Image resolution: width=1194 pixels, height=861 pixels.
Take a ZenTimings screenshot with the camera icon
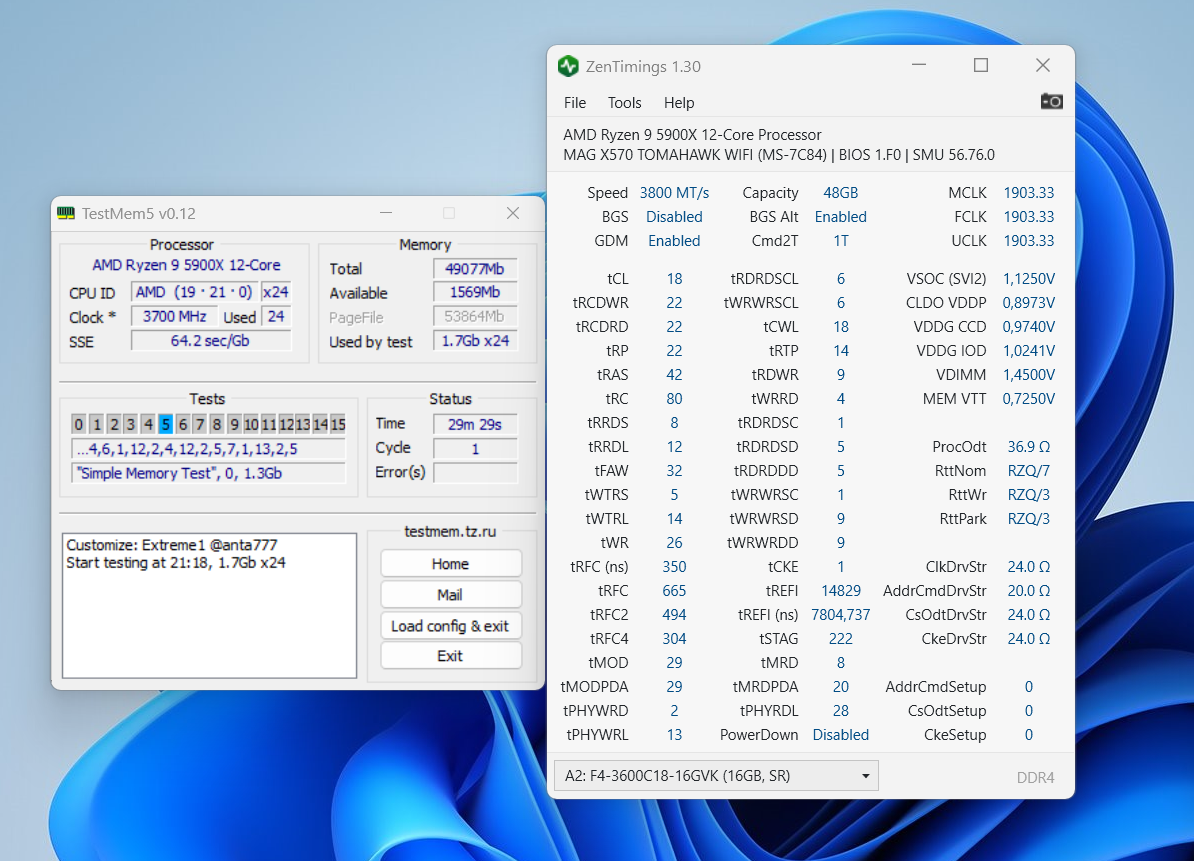coord(1051,101)
